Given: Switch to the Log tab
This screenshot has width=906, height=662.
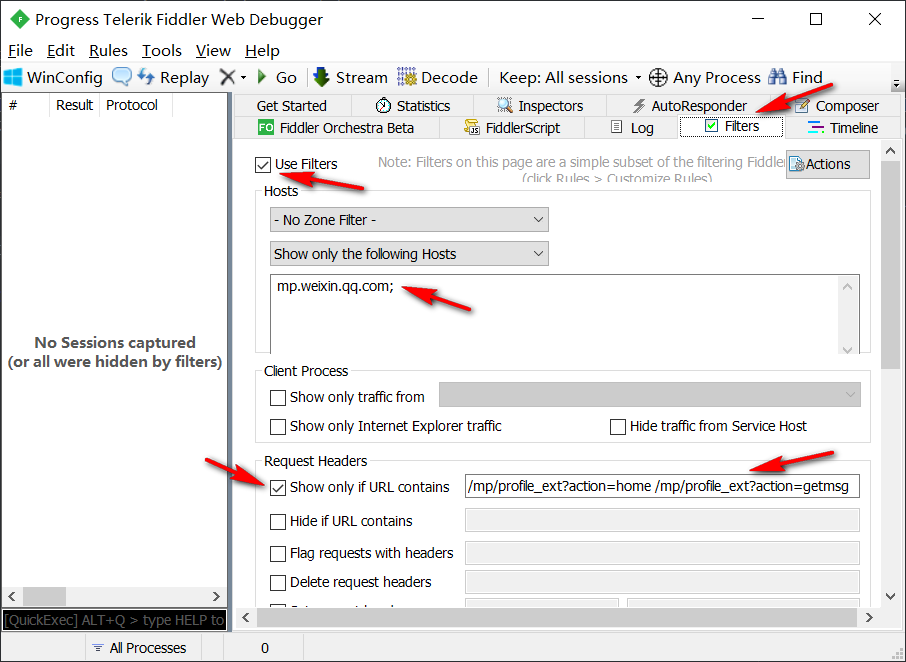Looking at the screenshot, I should [x=632, y=128].
